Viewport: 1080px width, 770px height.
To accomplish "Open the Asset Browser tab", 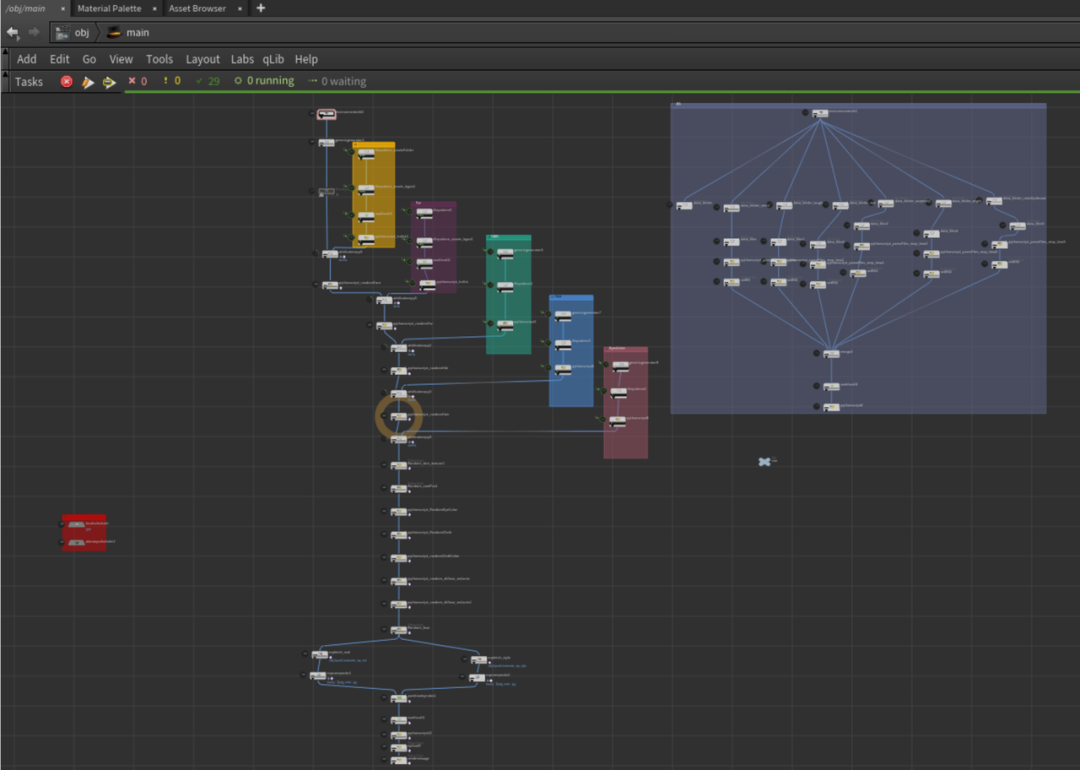I will point(197,8).
